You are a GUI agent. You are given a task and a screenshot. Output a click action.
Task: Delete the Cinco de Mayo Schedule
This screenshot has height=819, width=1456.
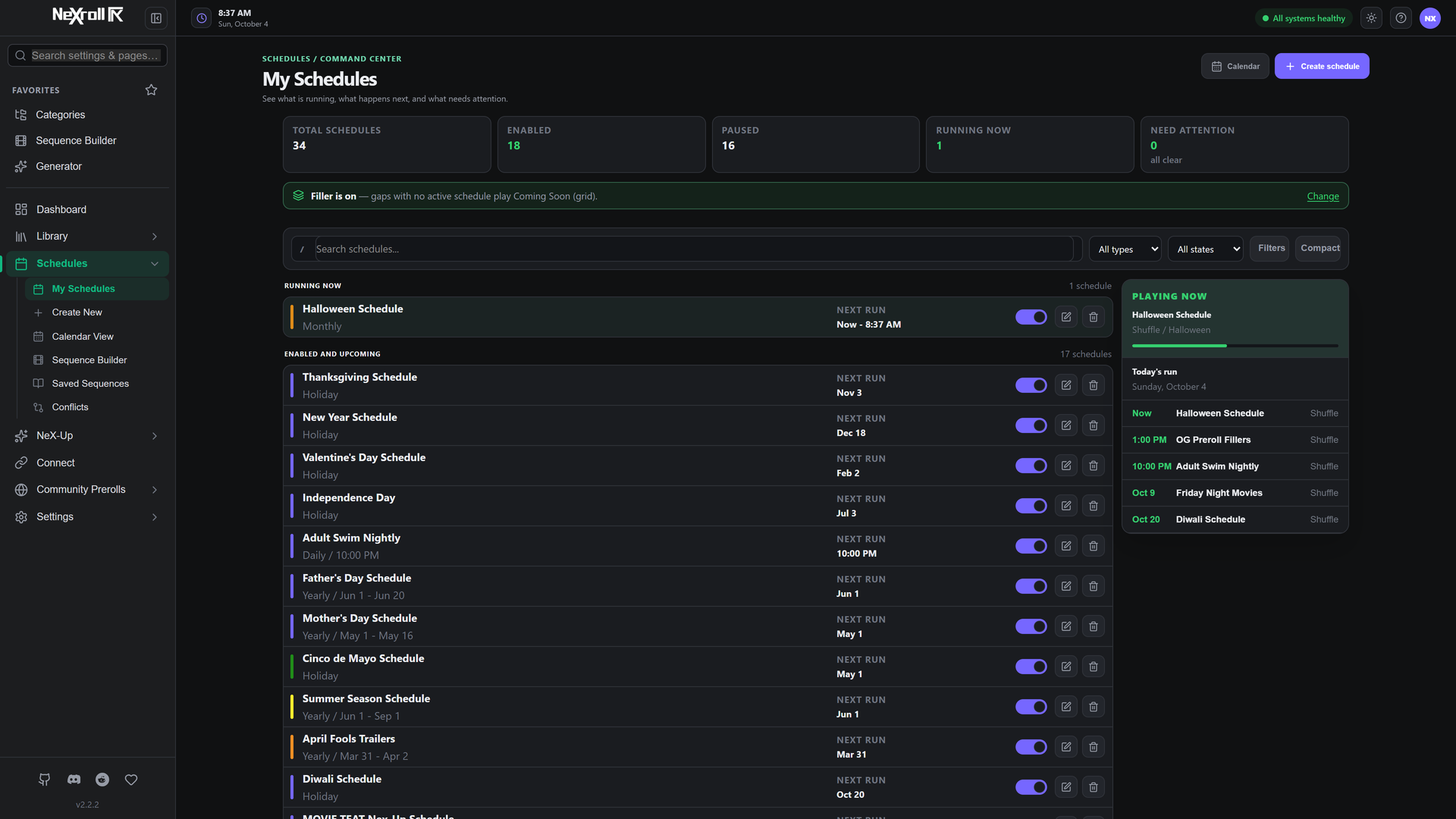point(1094,667)
